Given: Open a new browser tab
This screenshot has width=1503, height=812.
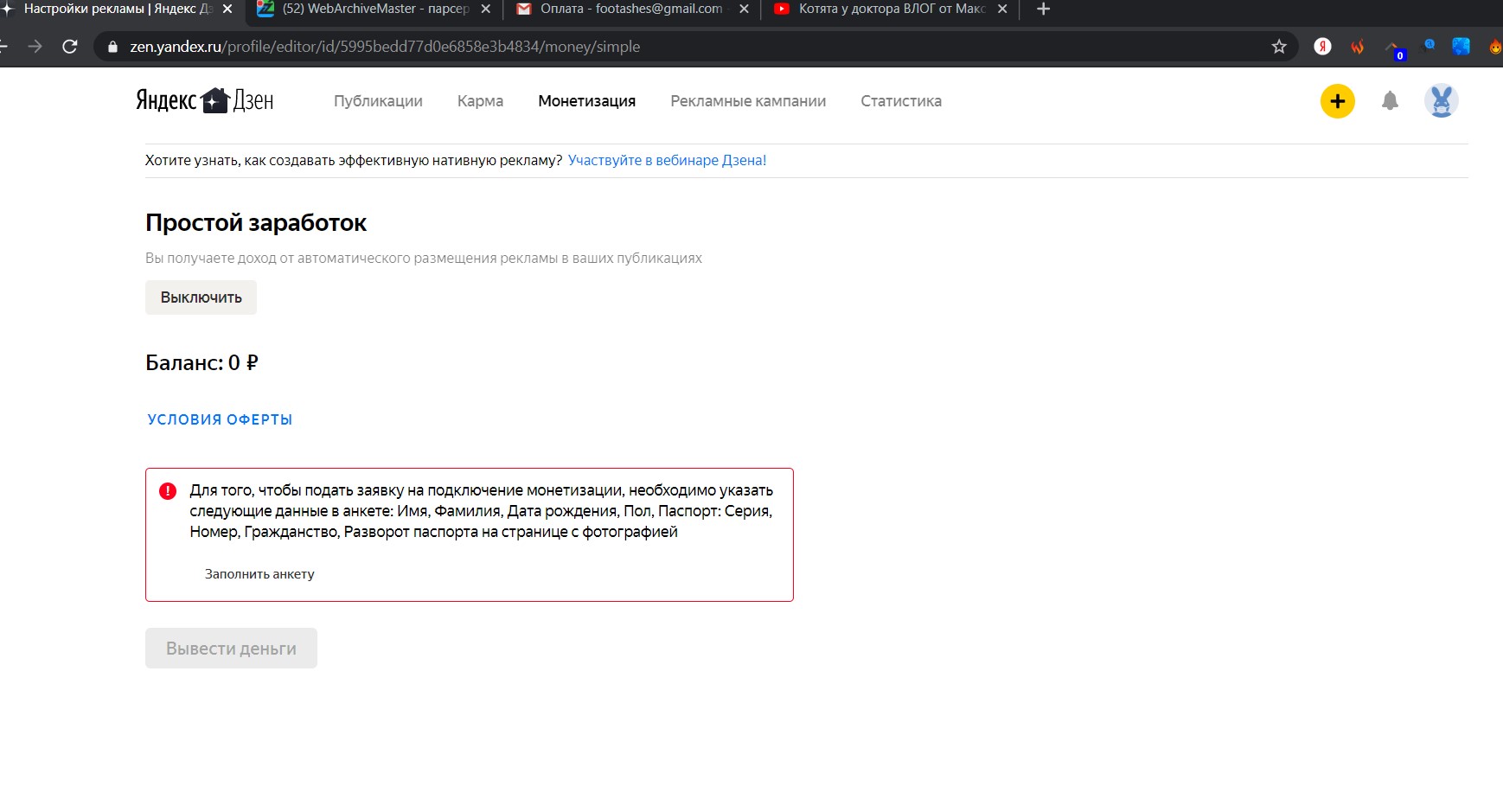Looking at the screenshot, I should (x=1043, y=9).
